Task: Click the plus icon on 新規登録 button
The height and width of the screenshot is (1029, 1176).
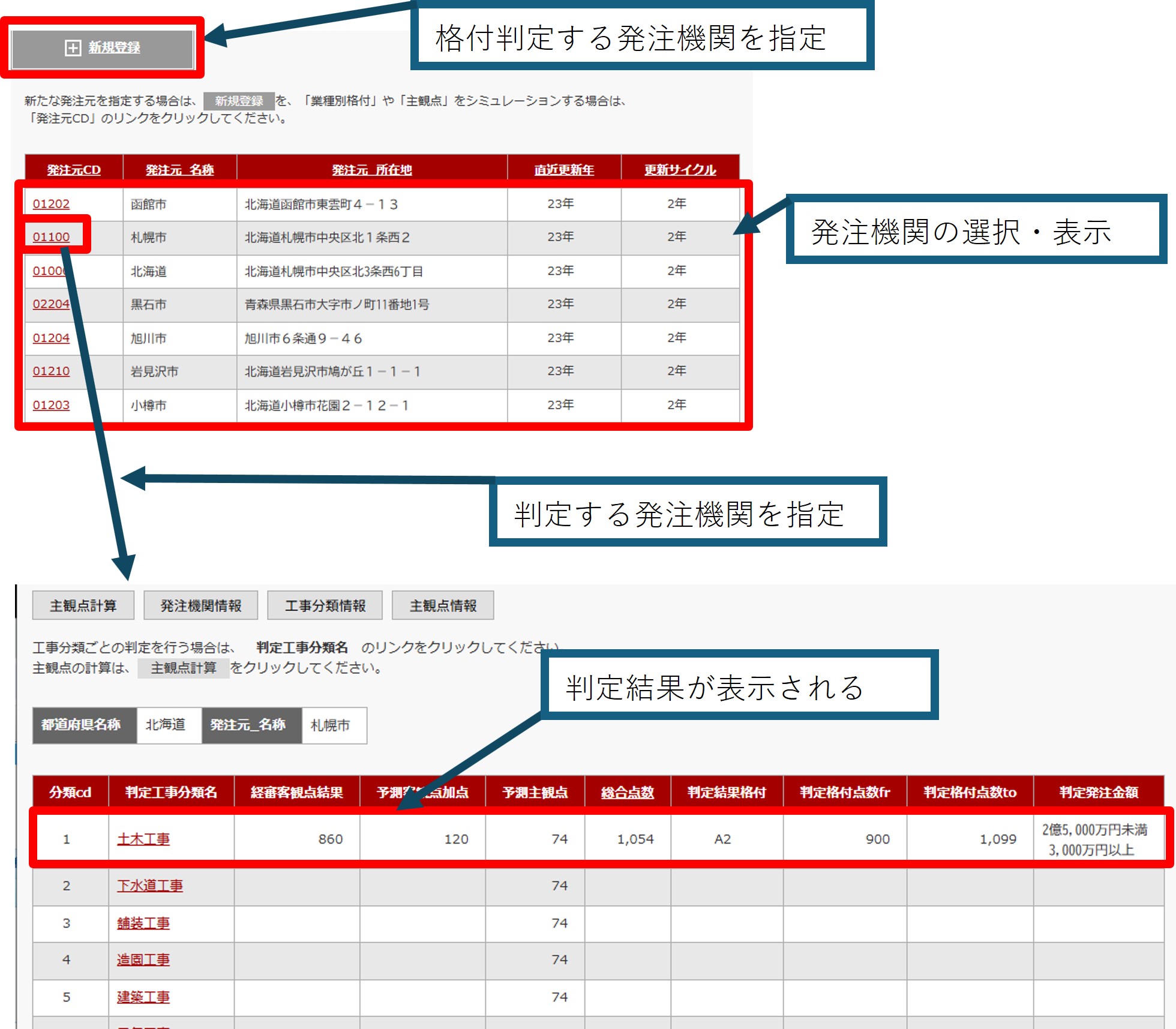Action: click(x=73, y=48)
